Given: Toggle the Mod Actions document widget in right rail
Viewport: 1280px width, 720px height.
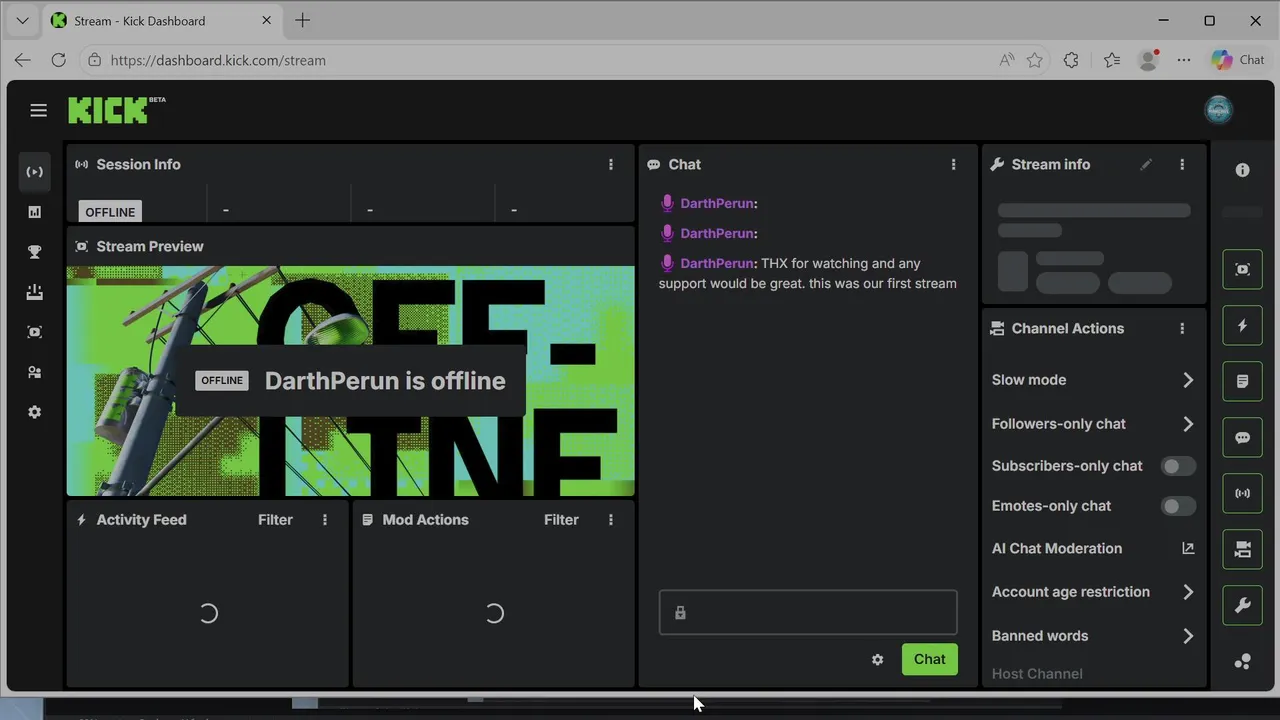Looking at the screenshot, I should (1242, 382).
